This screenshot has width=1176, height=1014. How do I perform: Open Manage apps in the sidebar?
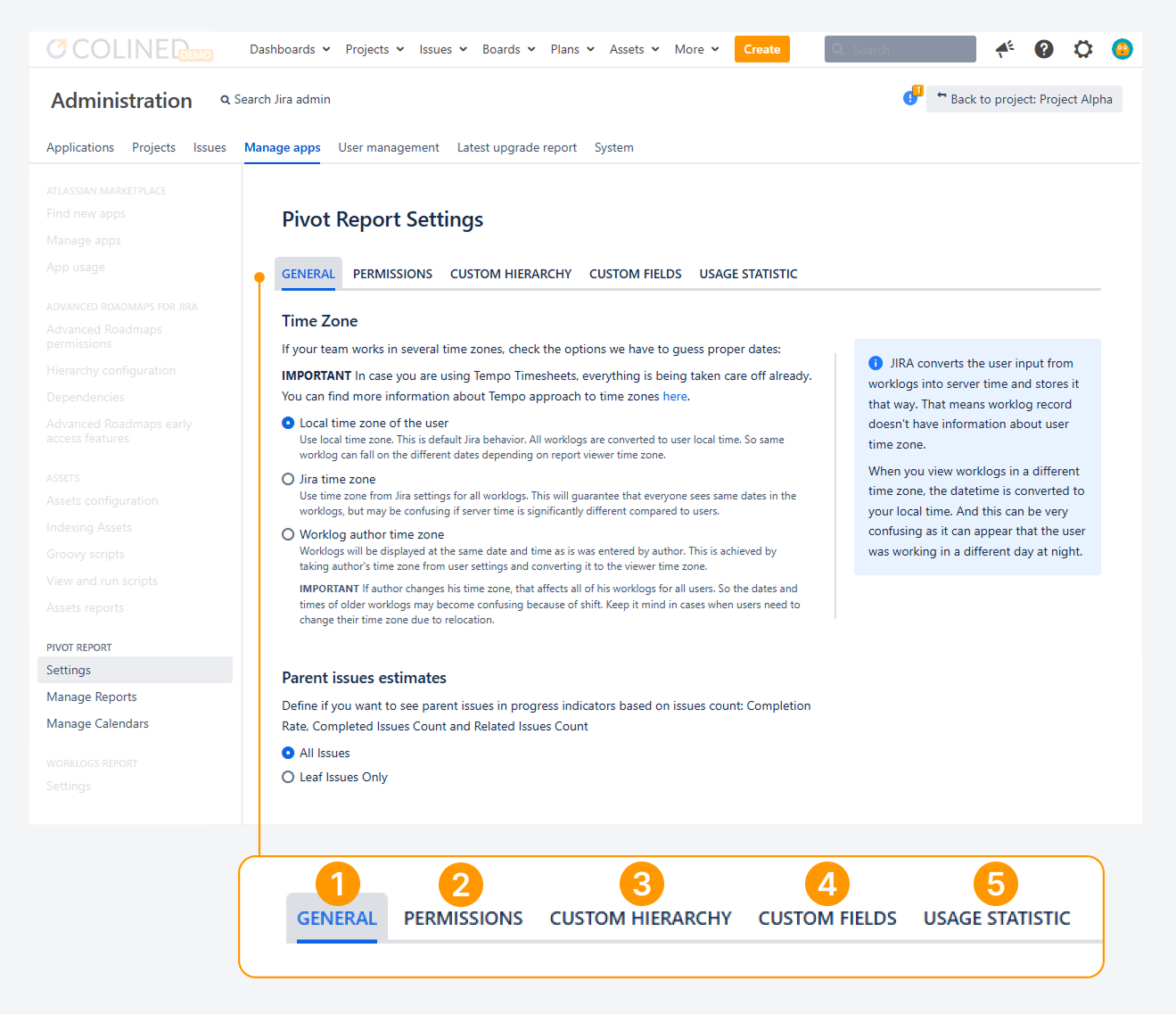[84, 240]
